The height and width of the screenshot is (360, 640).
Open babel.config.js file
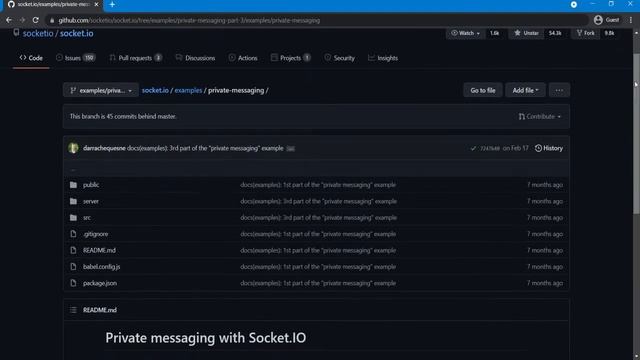pos(102,267)
